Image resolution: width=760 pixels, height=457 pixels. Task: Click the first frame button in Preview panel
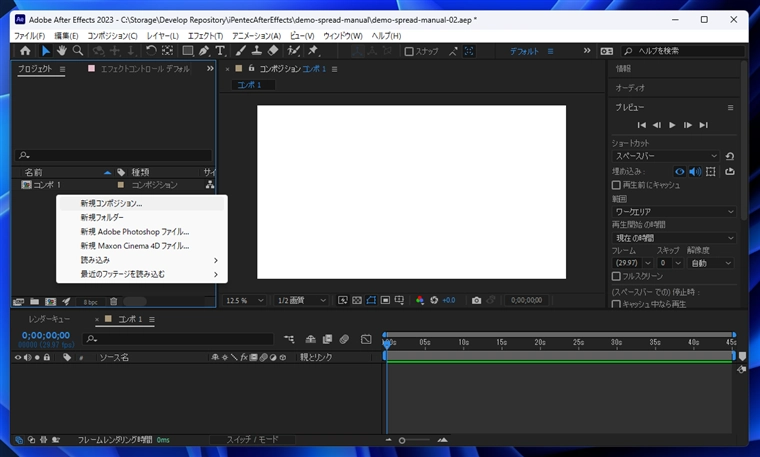point(641,125)
